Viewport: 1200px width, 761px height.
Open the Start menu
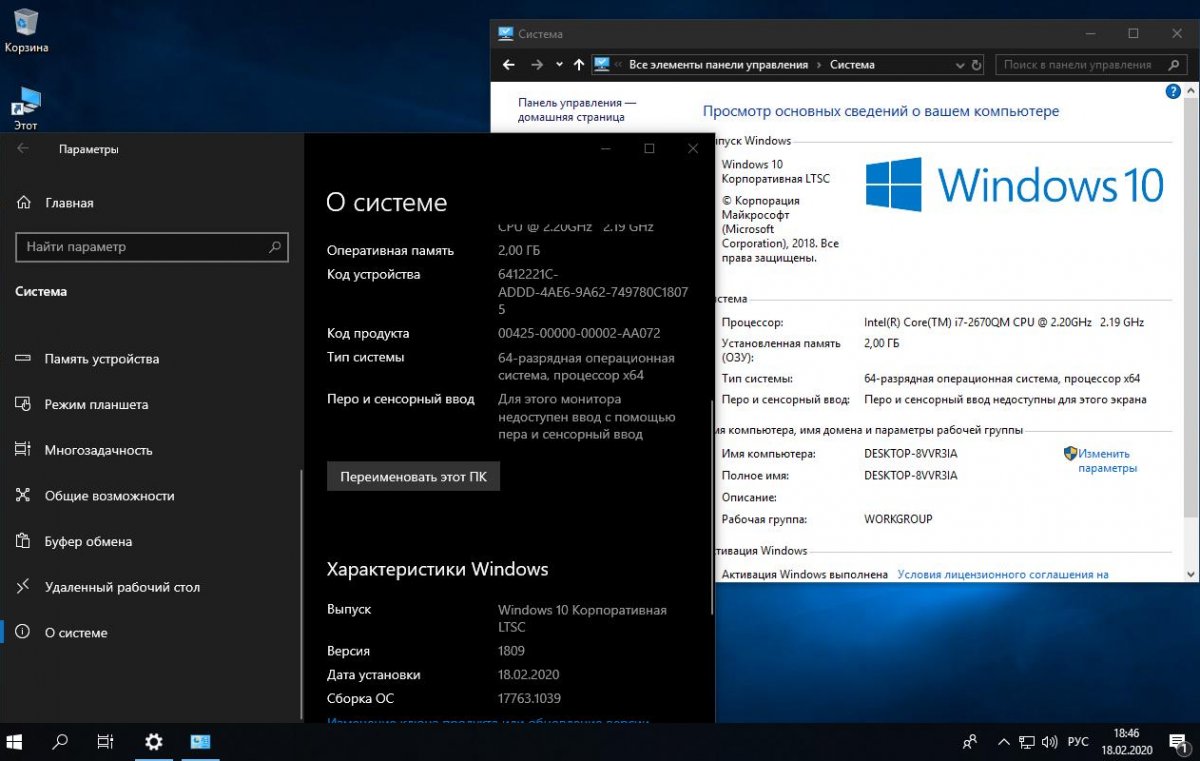[15, 742]
